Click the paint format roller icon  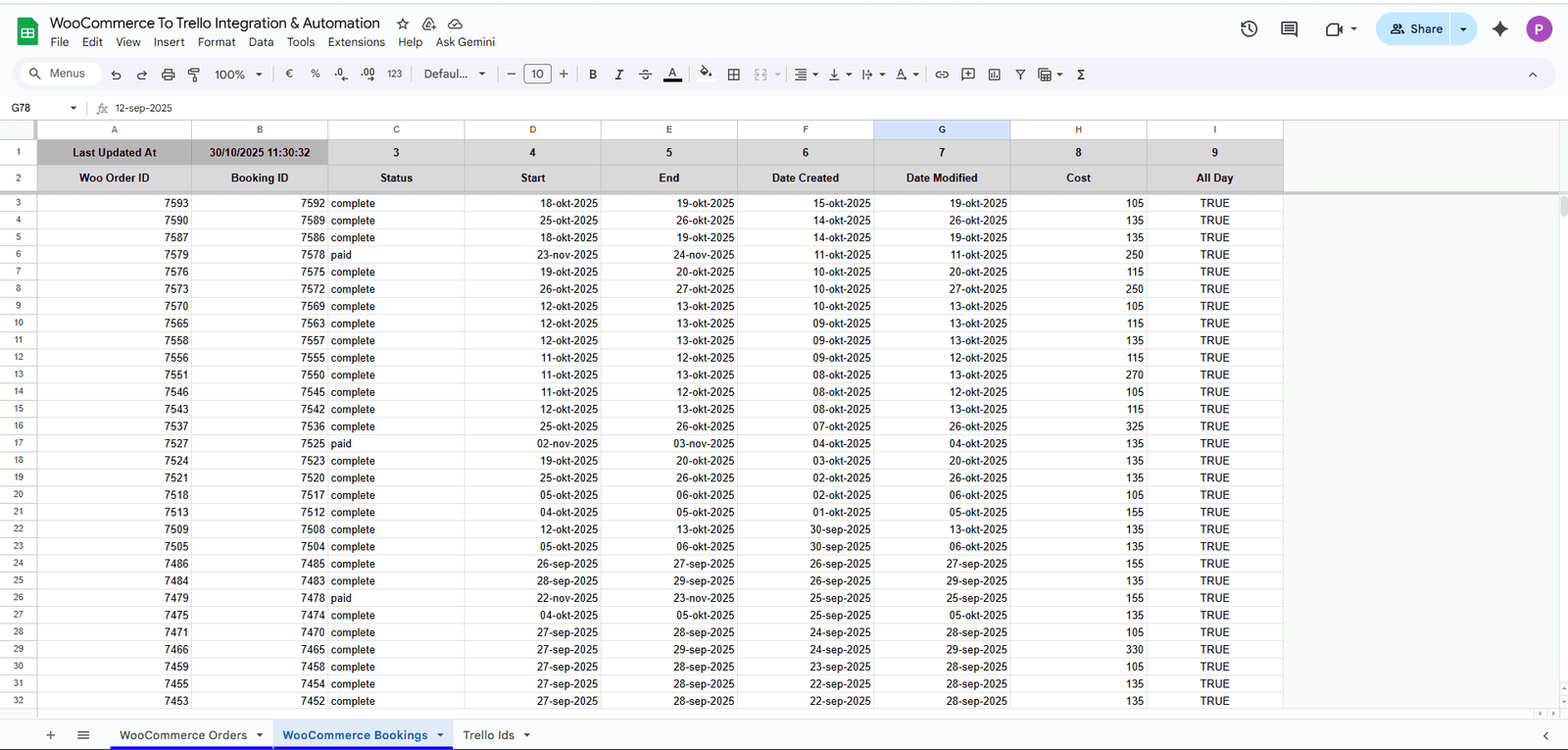(x=194, y=75)
